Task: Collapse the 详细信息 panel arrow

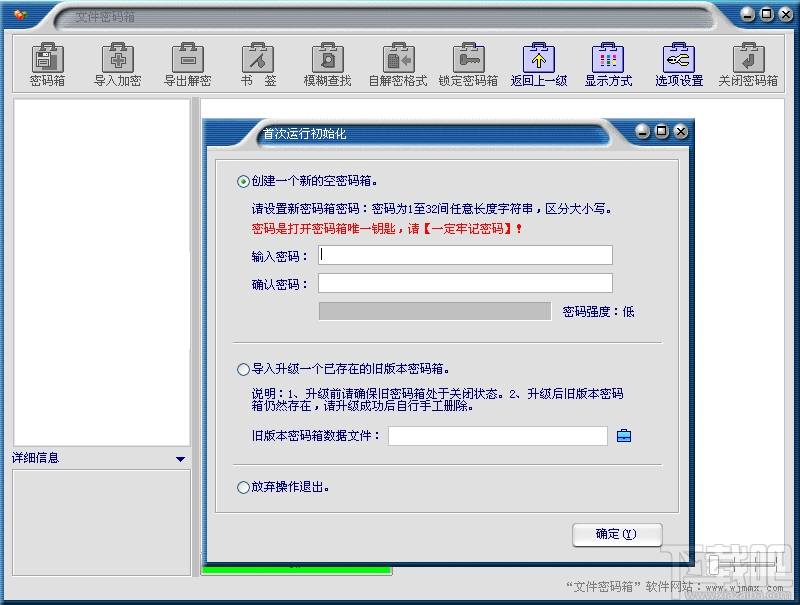Action: tap(180, 459)
